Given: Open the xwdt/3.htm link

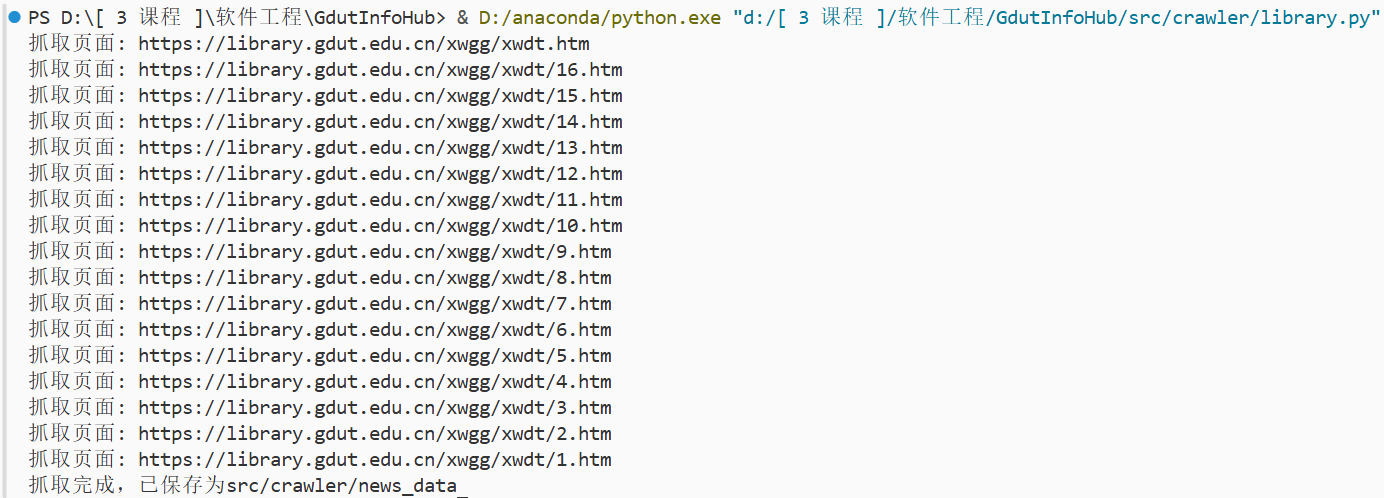Looking at the screenshot, I should point(374,408).
